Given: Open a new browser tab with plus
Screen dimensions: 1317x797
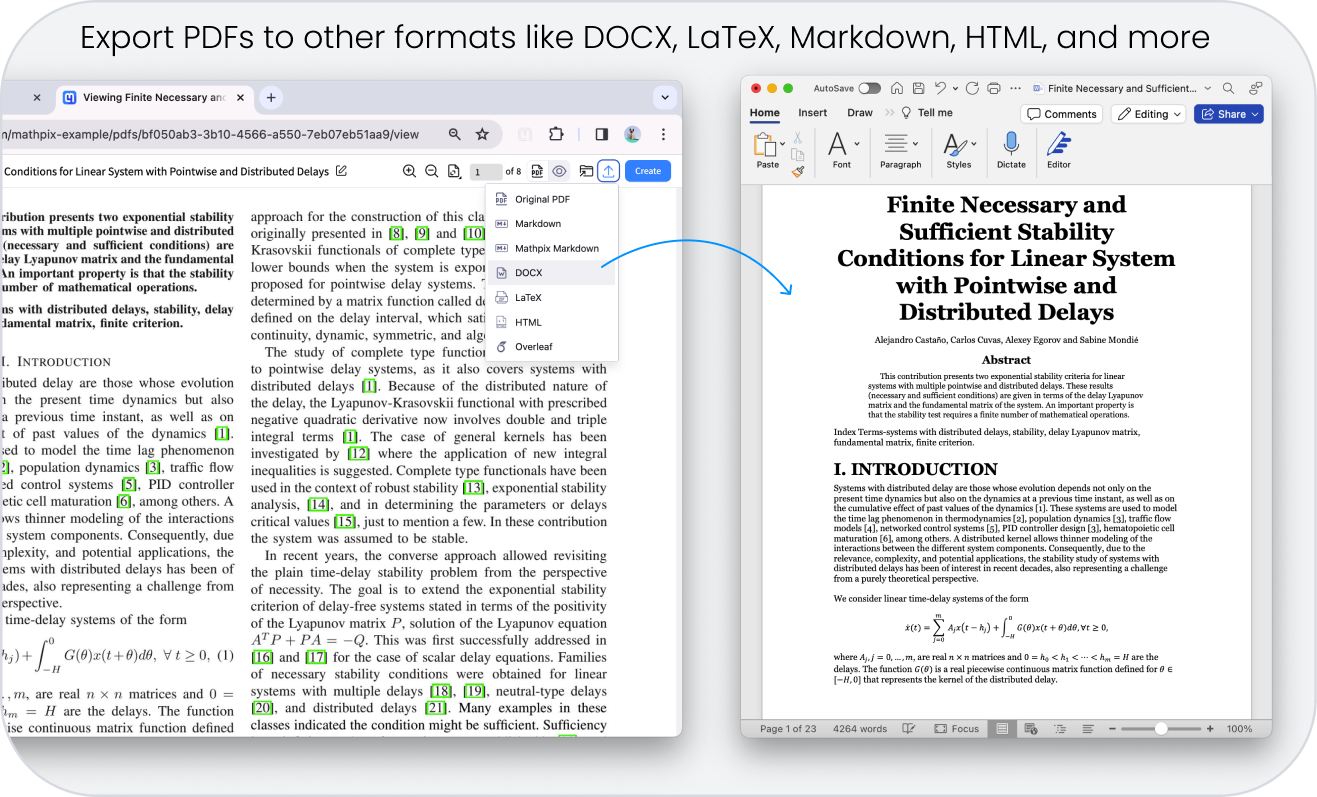Looking at the screenshot, I should [270, 97].
